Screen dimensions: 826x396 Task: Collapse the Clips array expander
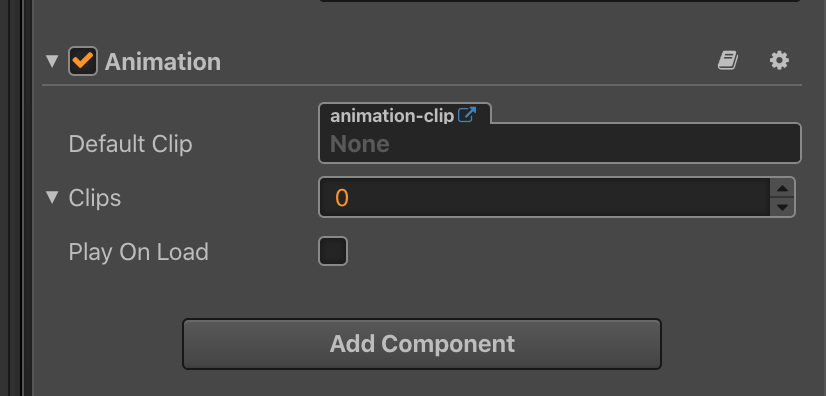click(x=52, y=197)
